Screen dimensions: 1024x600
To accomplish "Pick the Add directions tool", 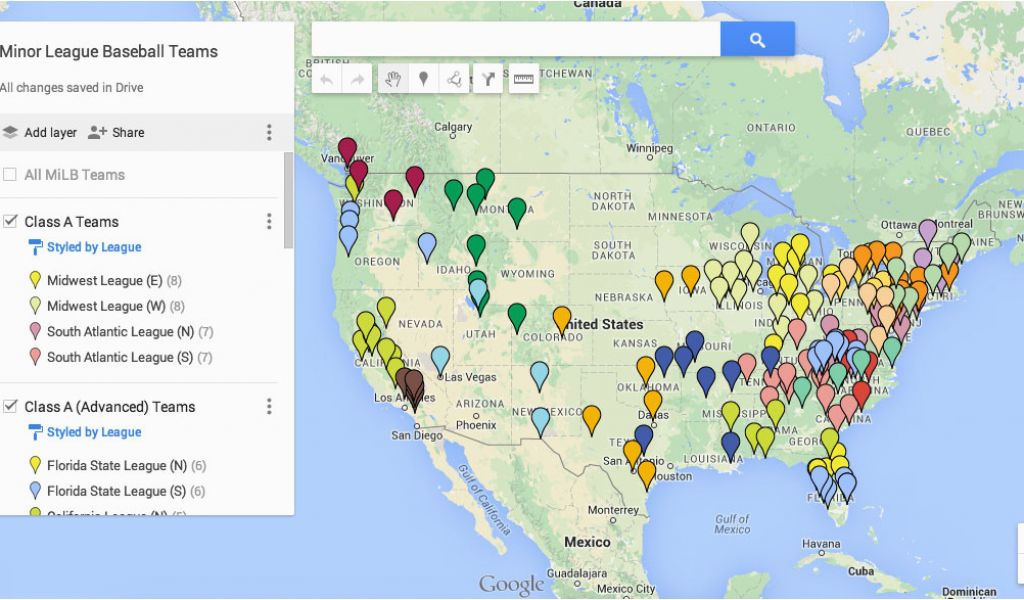I will [x=488, y=79].
